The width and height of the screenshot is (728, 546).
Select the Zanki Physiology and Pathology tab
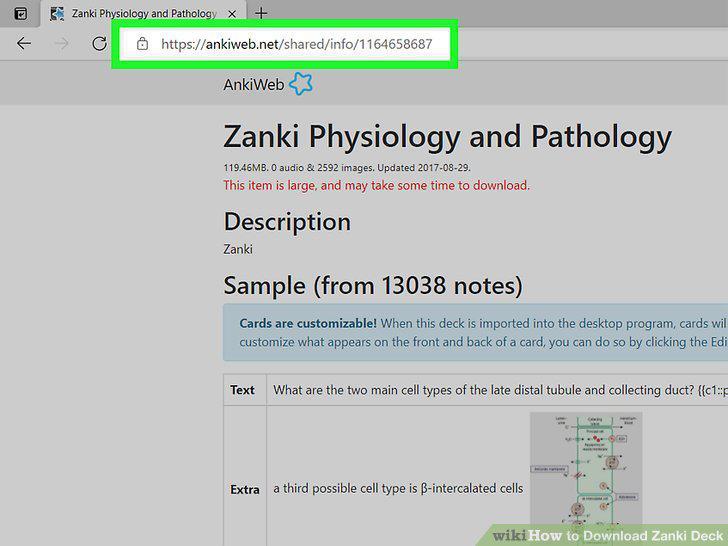(x=144, y=13)
